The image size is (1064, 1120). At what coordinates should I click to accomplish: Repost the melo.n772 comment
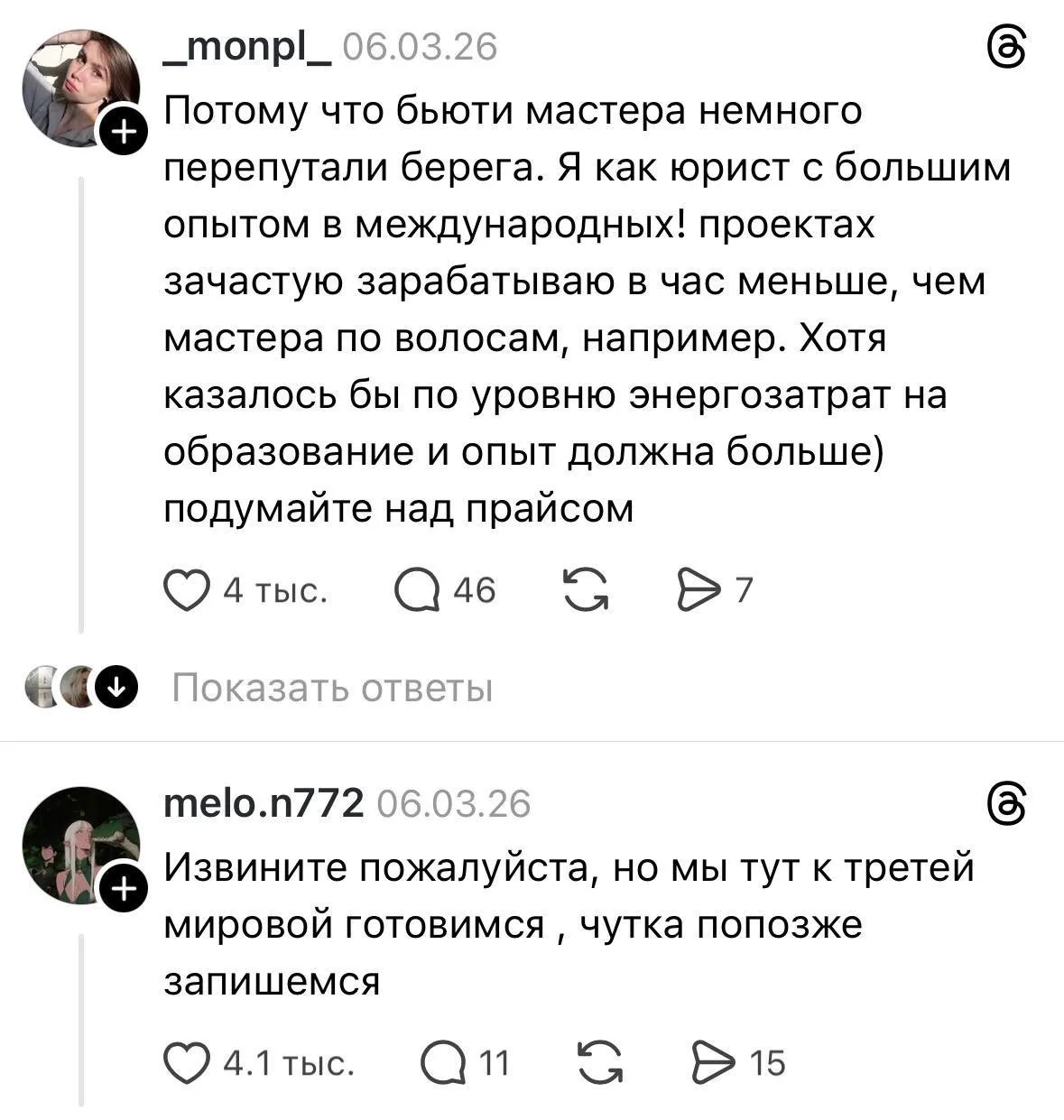[x=600, y=1063]
